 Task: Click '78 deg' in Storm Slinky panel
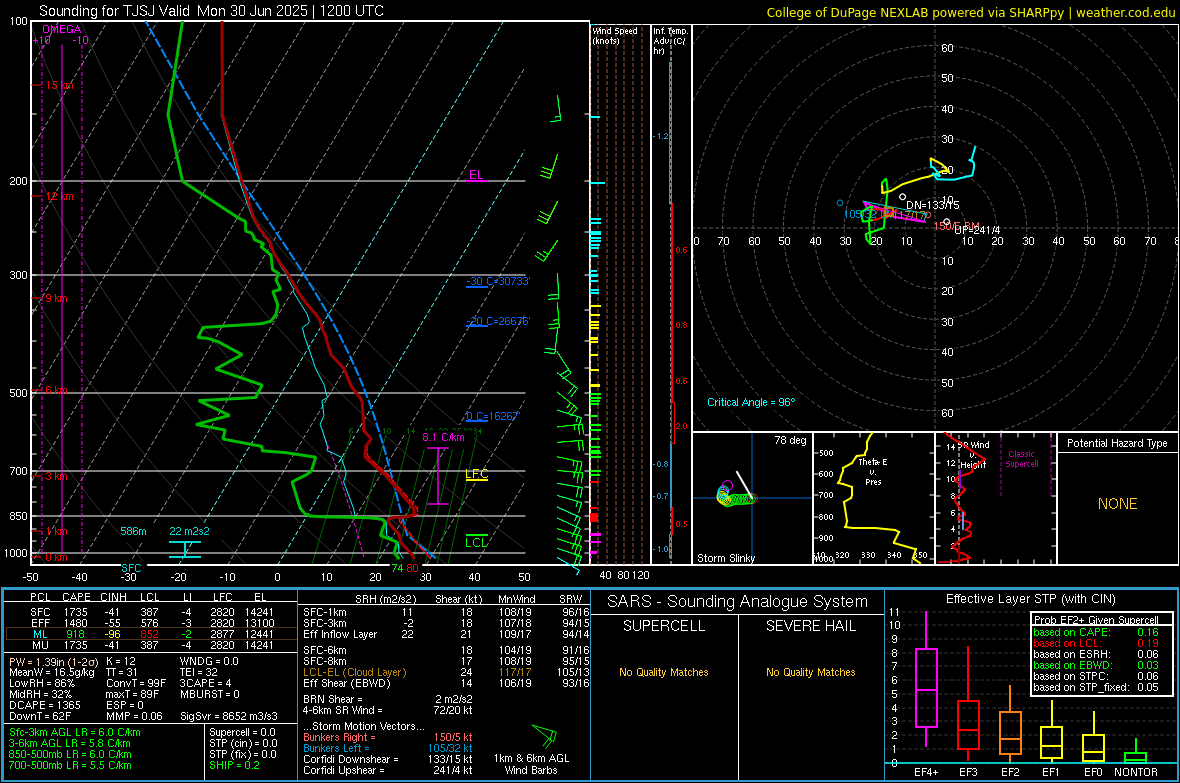click(790, 440)
